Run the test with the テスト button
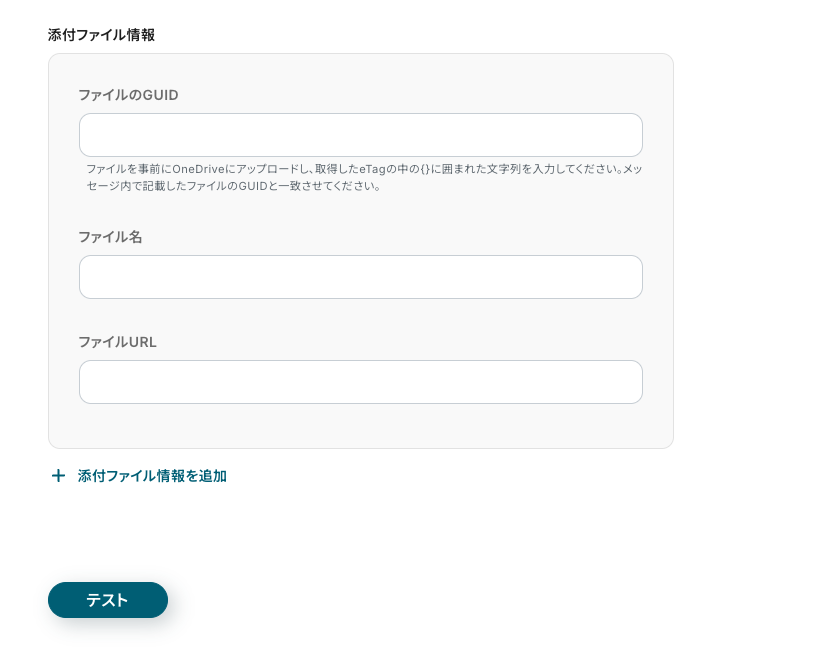 (x=108, y=600)
